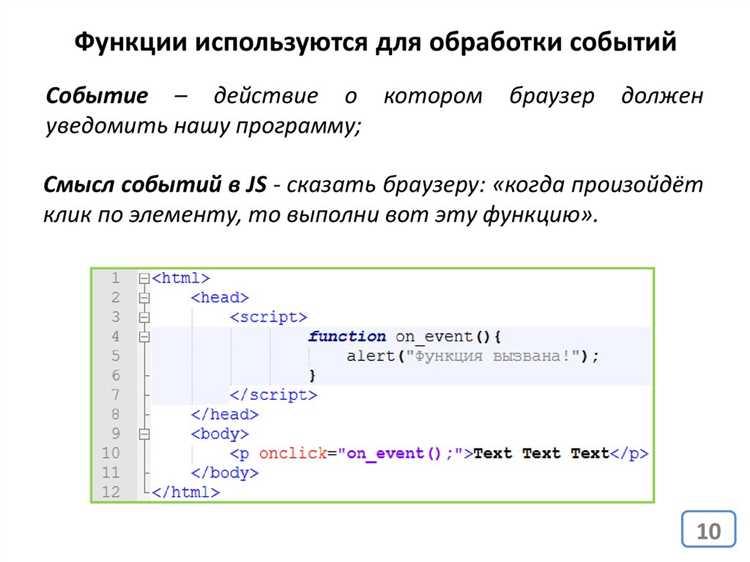Click the opening <head> tag
The width and height of the screenshot is (750, 562).
click(220, 298)
